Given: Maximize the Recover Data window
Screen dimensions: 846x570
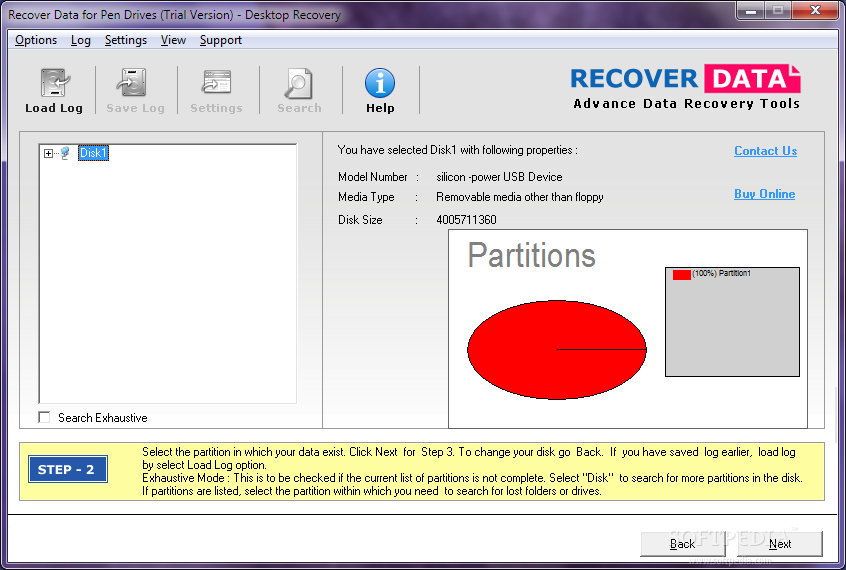Looking at the screenshot, I should (x=777, y=10).
